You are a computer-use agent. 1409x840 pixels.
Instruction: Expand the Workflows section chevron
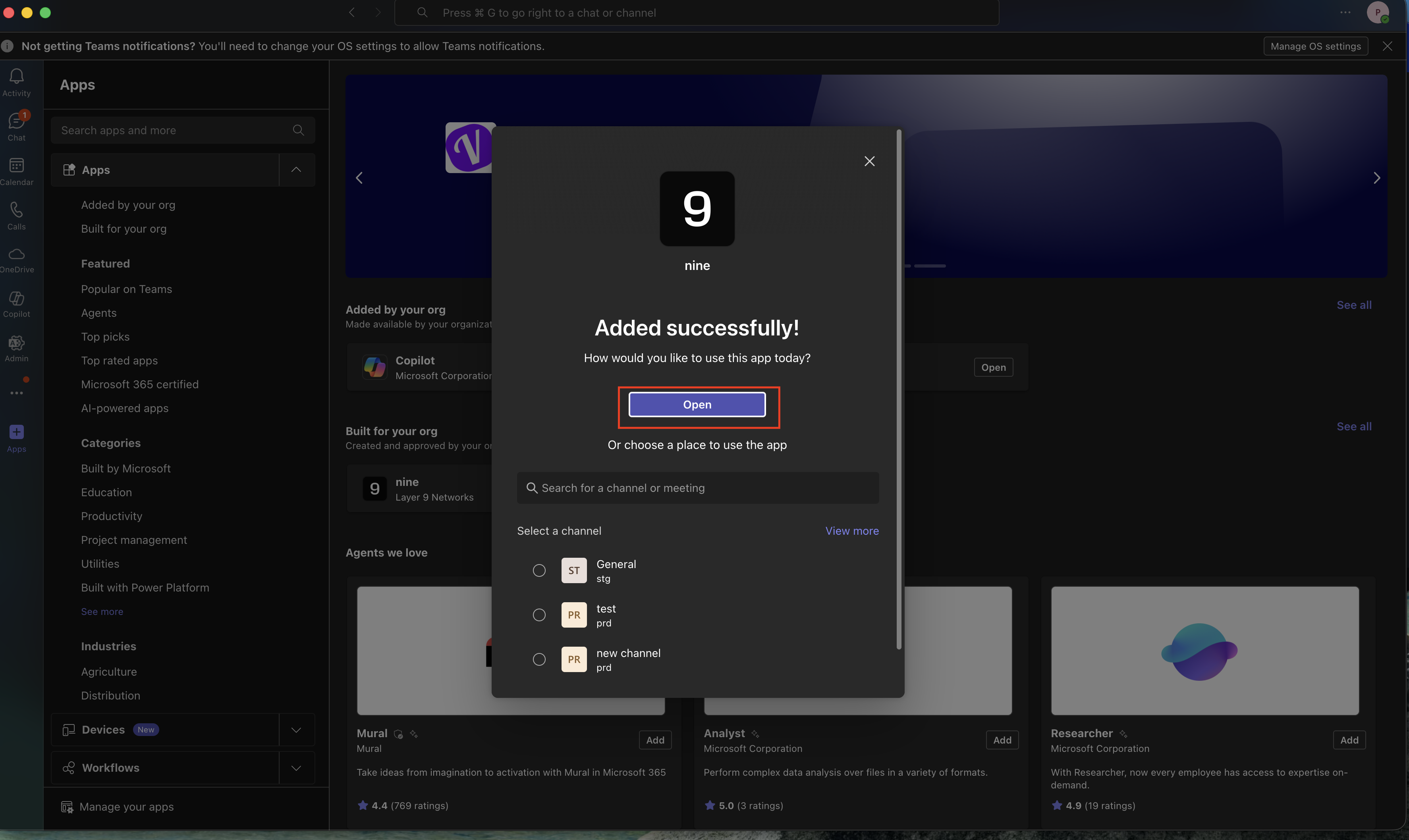296,768
